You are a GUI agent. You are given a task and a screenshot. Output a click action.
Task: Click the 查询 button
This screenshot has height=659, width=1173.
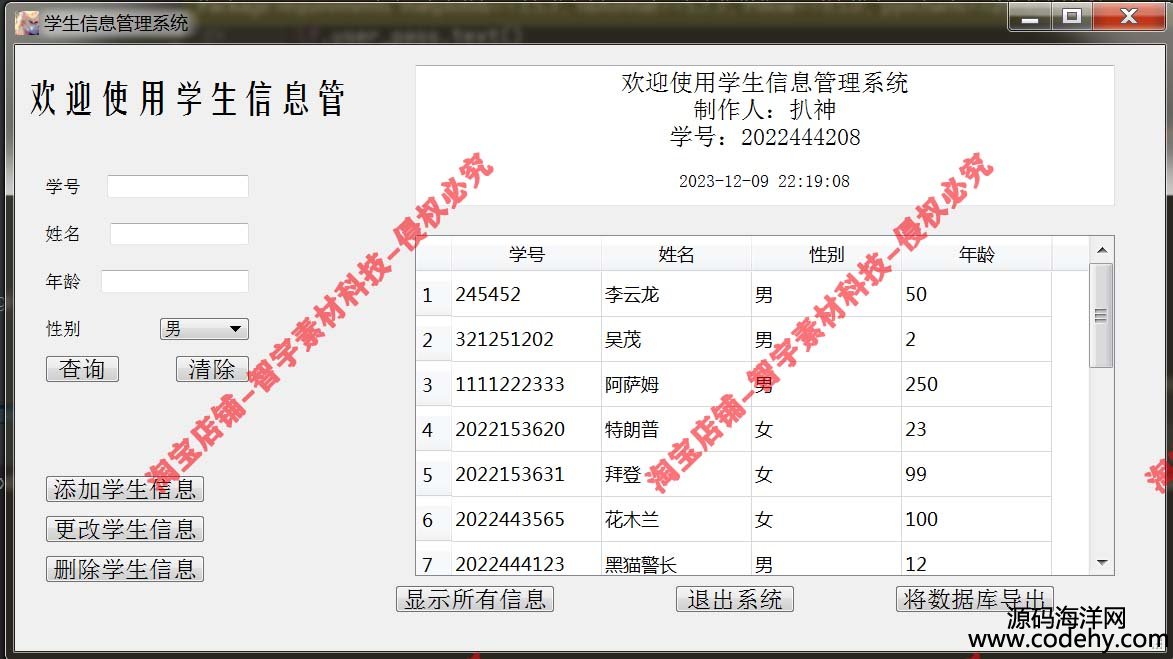click(82, 369)
